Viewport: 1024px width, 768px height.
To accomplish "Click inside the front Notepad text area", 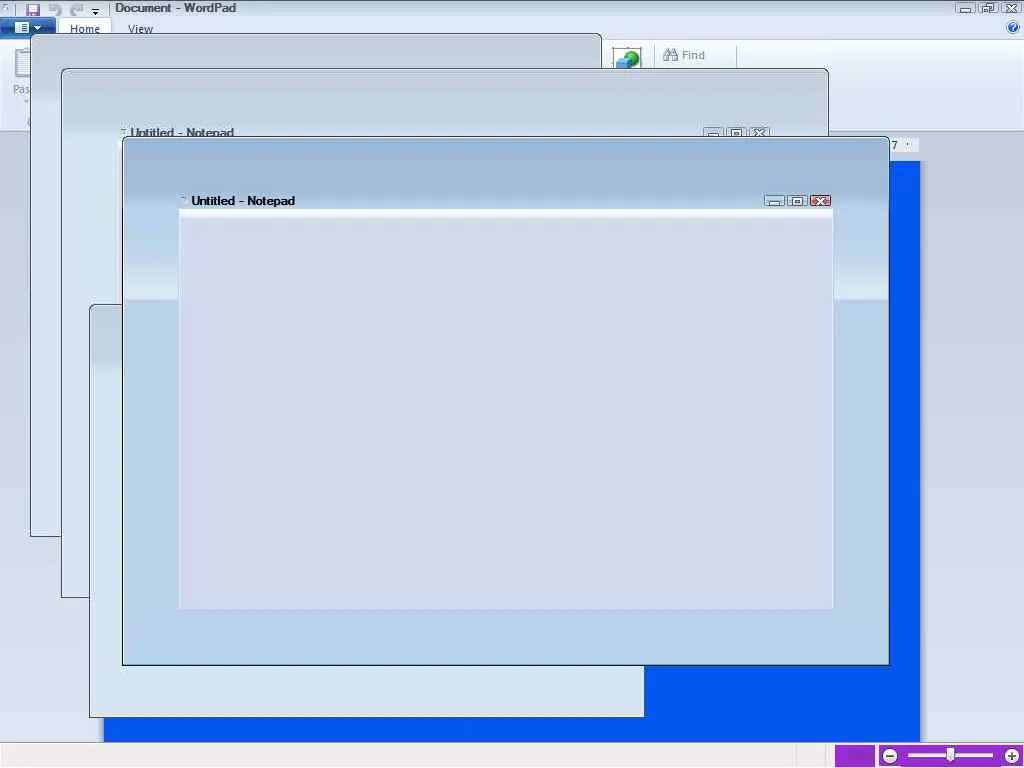I will click(x=505, y=413).
